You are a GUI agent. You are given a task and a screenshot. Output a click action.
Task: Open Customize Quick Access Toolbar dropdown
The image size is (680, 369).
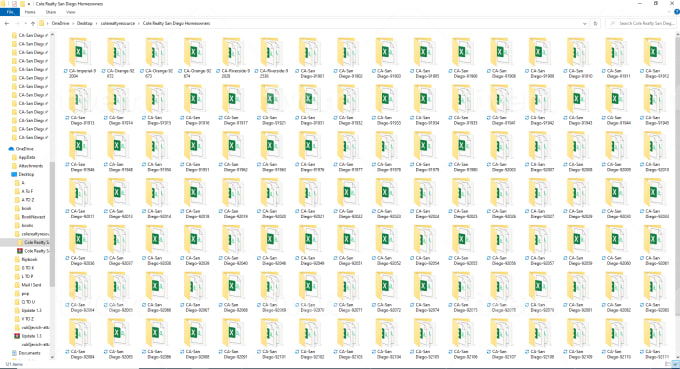click(29, 3)
